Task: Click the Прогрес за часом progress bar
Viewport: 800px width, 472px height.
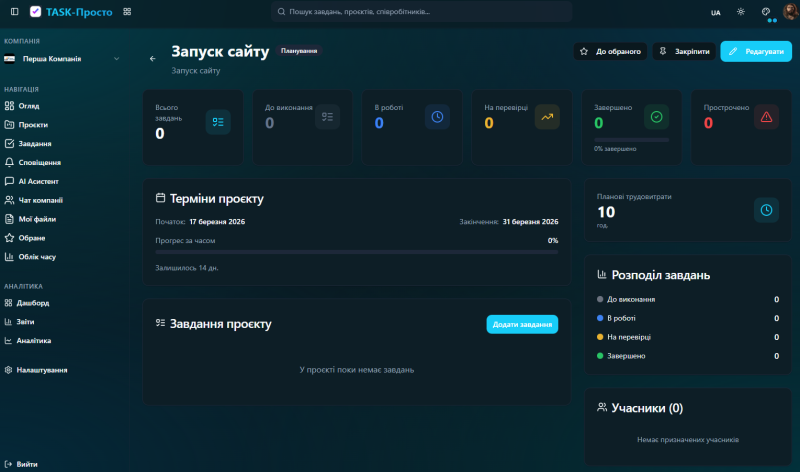Action: pos(356,252)
